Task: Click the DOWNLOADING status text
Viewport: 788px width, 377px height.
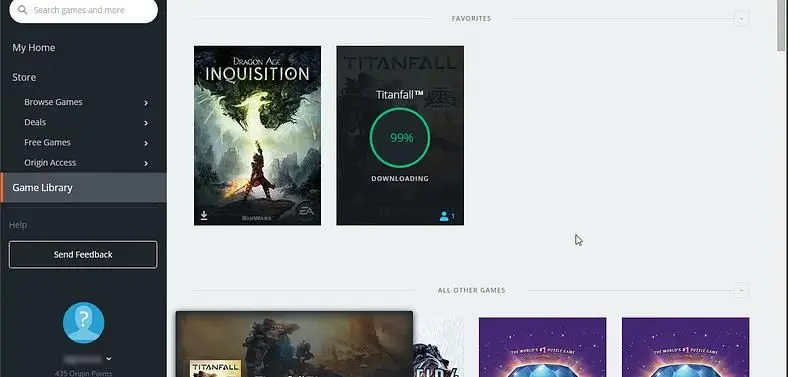Action: pyautogui.click(x=400, y=178)
